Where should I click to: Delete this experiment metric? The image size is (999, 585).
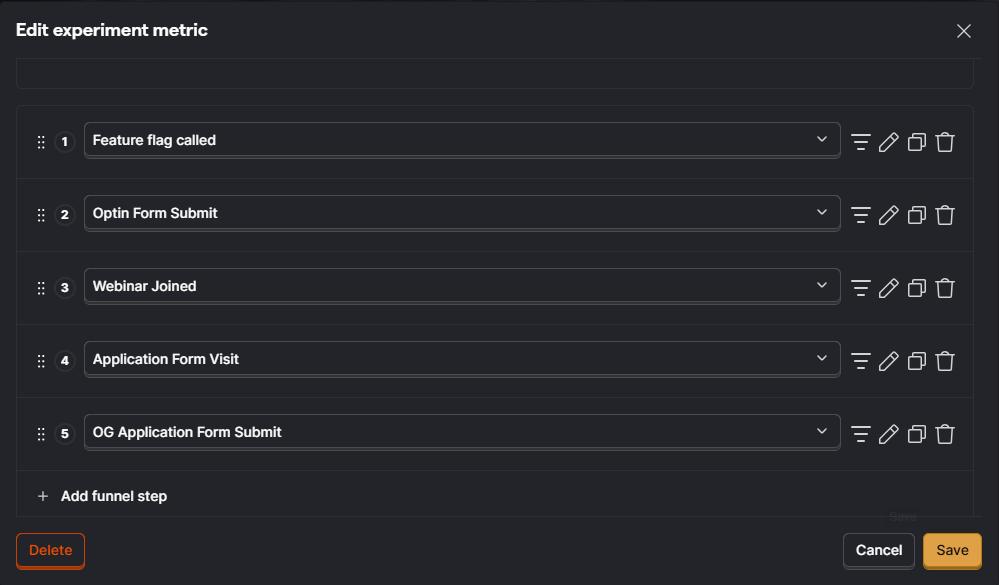(50, 550)
